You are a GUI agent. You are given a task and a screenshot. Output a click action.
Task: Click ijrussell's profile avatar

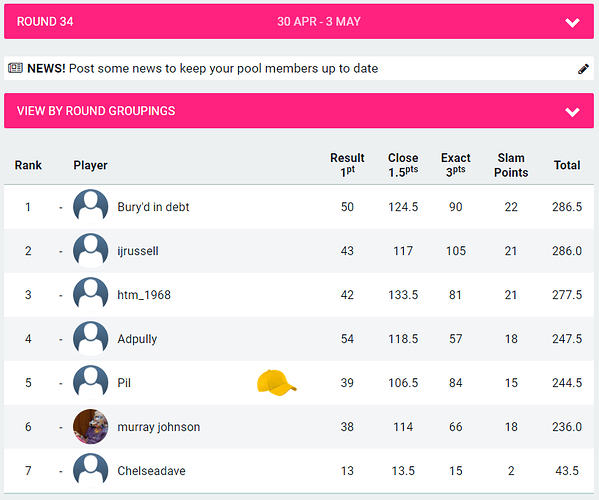point(91,251)
